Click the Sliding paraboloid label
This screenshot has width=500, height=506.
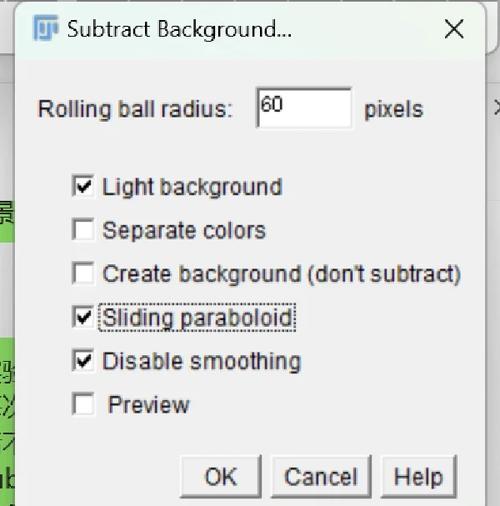click(197, 318)
